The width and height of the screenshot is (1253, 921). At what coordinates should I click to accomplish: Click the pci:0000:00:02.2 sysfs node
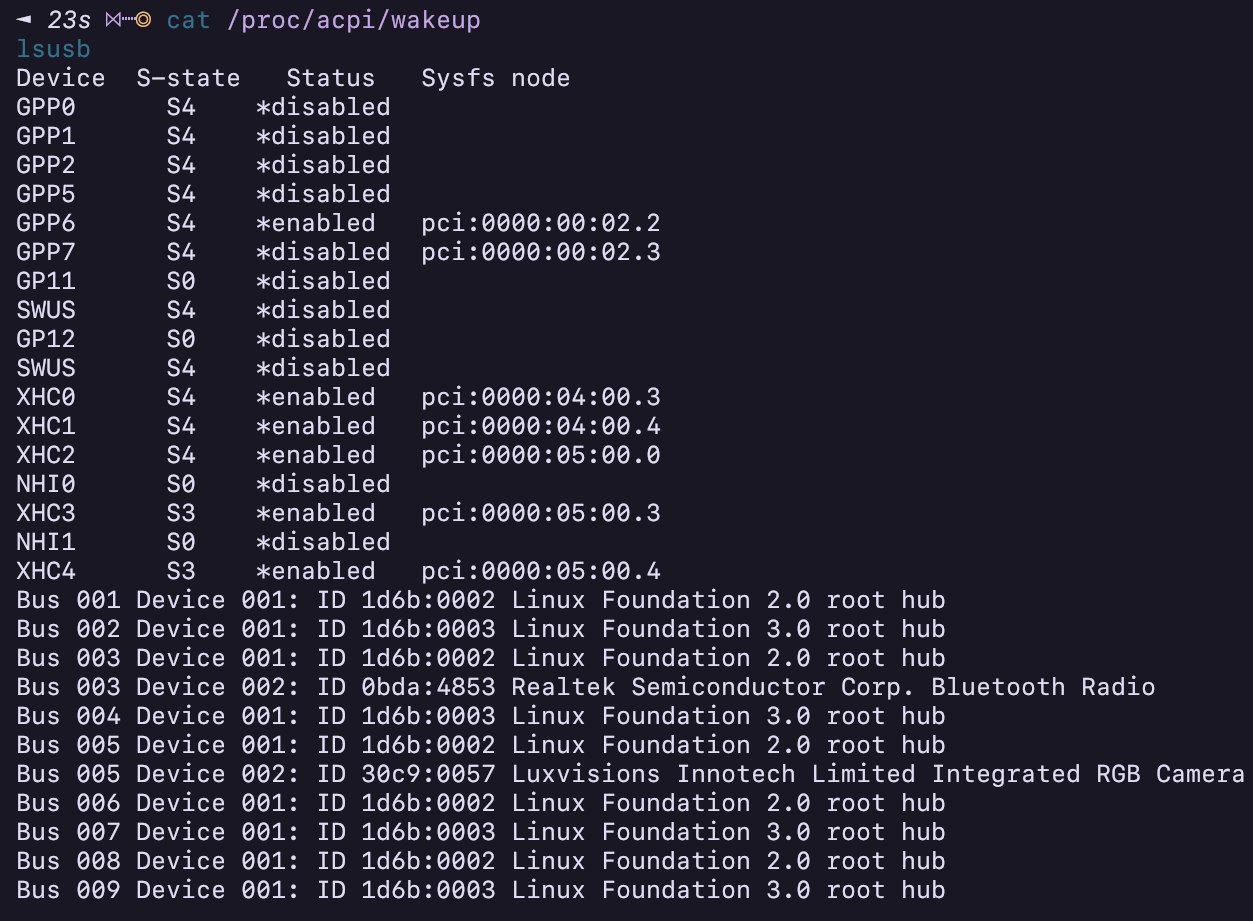tap(540, 223)
